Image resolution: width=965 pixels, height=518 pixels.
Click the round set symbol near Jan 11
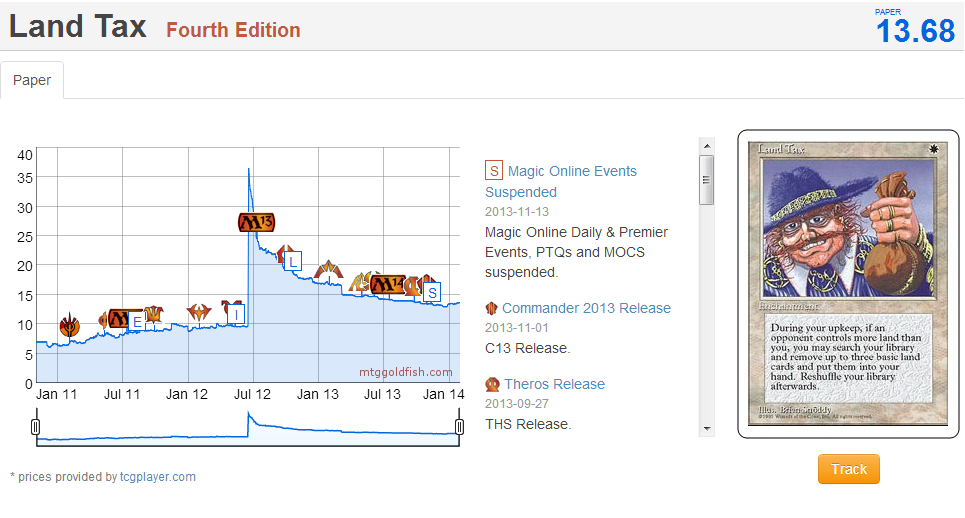pos(69,324)
